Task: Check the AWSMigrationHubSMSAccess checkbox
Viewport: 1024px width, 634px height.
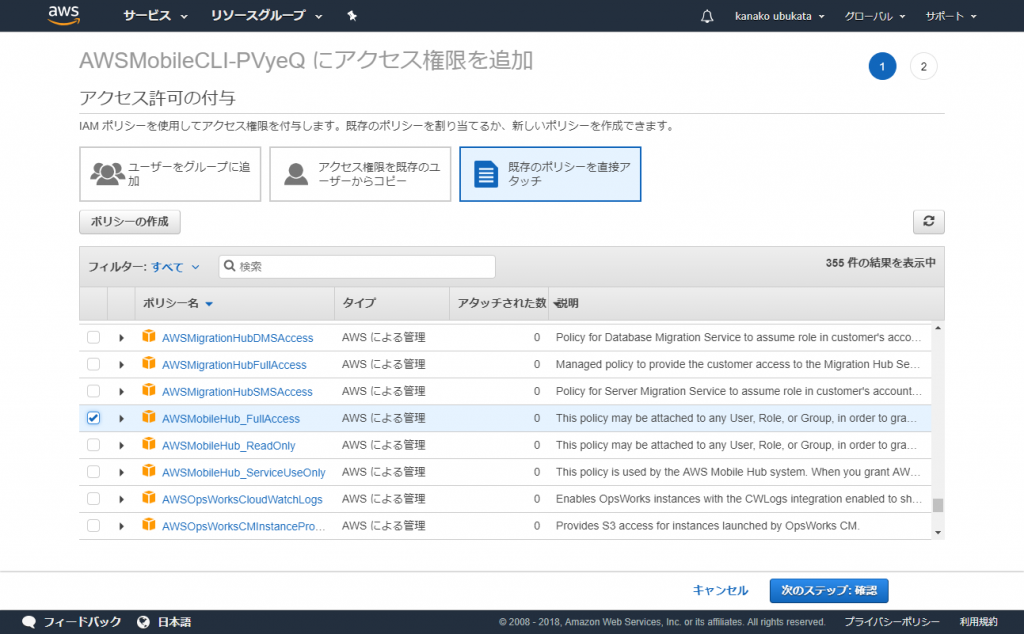Action: point(93,390)
